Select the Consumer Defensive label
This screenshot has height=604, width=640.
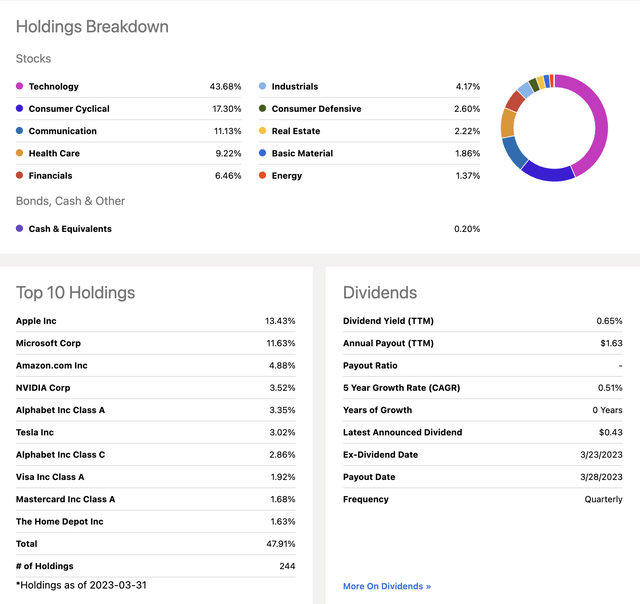point(316,109)
